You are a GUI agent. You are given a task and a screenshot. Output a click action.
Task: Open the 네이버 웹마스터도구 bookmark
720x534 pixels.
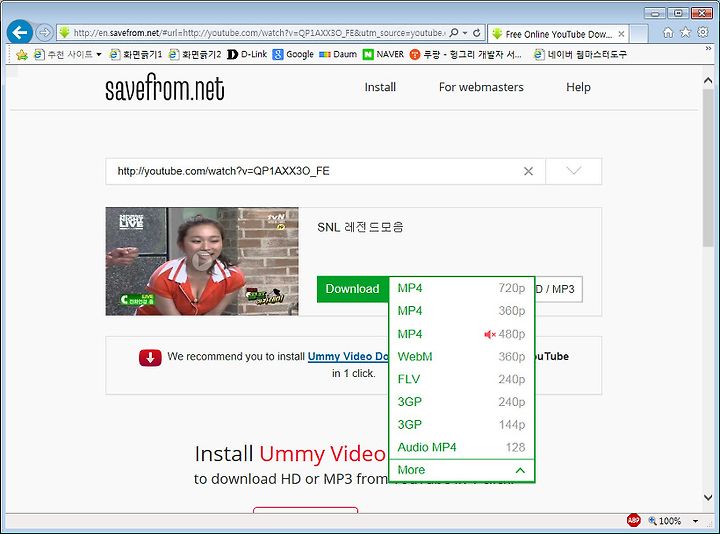click(x=580, y=54)
